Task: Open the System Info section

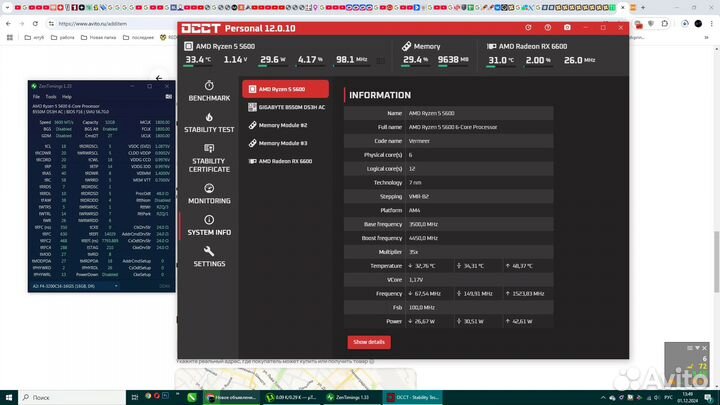Action: (209, 225)
